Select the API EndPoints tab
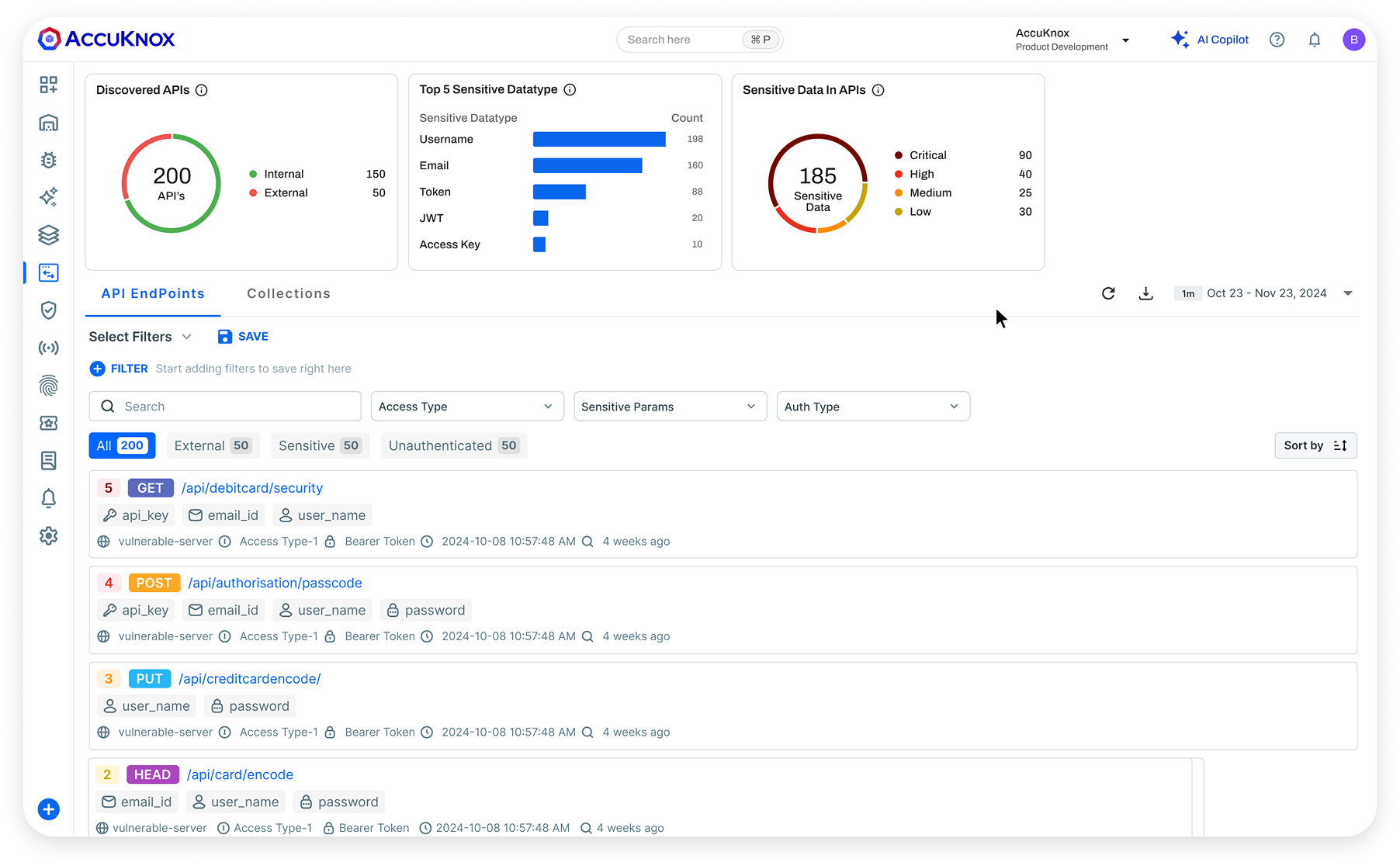The image size is (1400, 866). tap(153, 293)
